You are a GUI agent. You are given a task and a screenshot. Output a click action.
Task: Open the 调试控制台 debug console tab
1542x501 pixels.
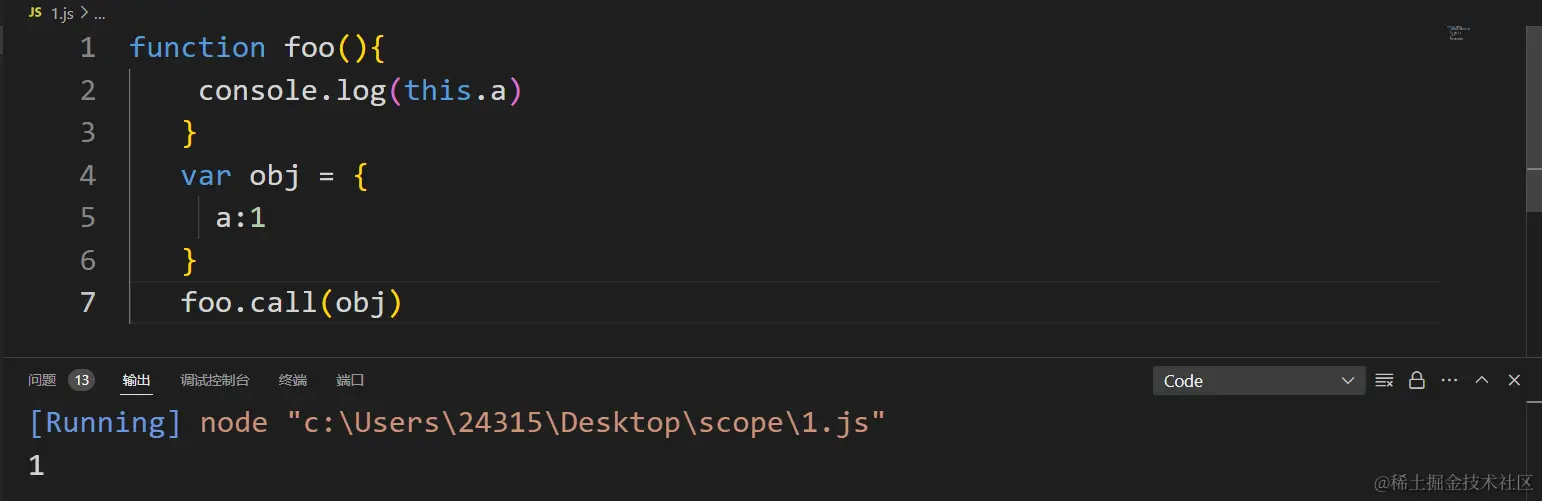214,380
